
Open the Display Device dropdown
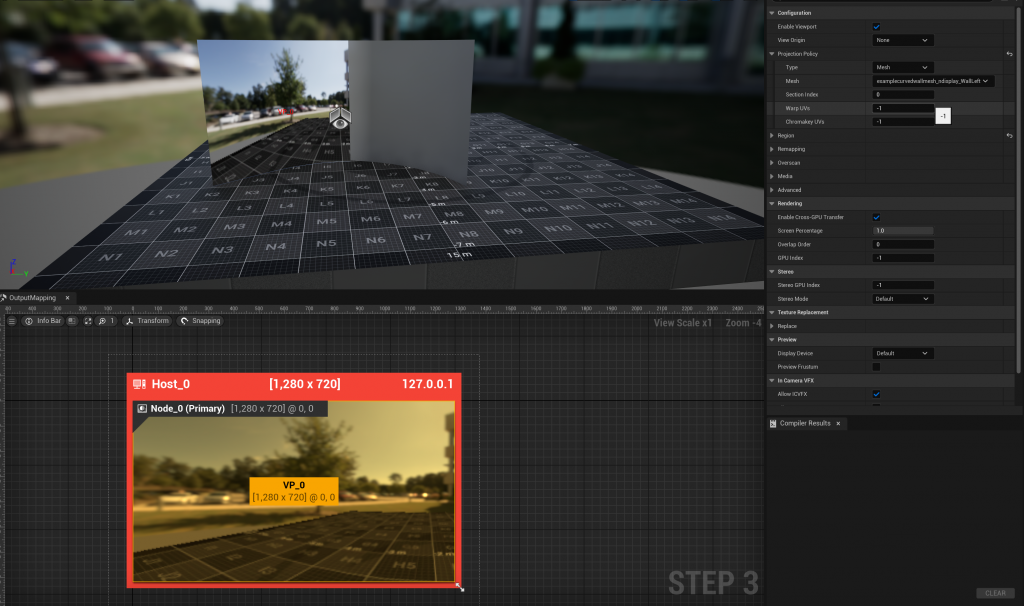(x=903, y=353)
